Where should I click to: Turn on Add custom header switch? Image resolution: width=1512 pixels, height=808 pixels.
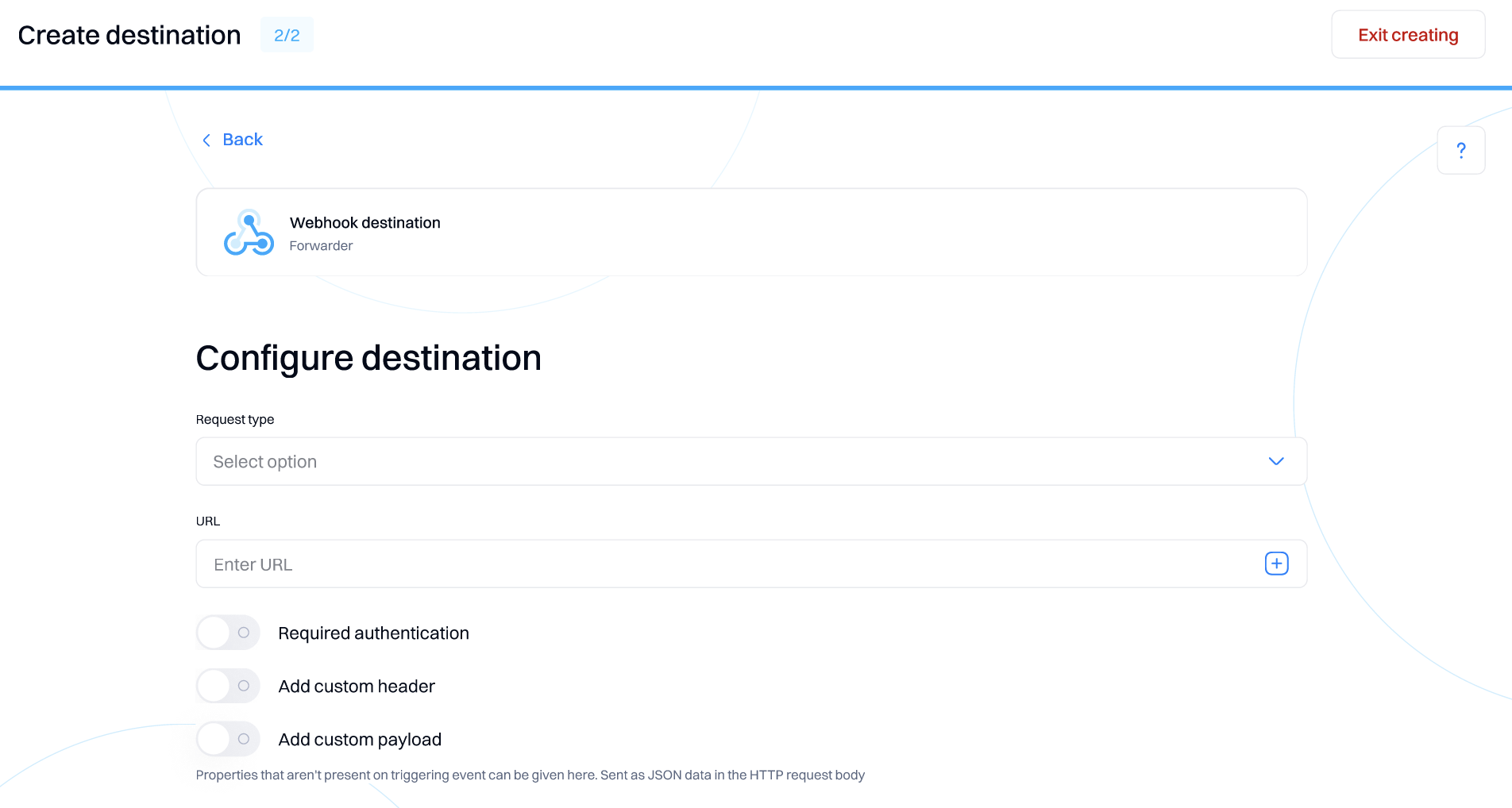pyautogui.click(x=228, y=686)
